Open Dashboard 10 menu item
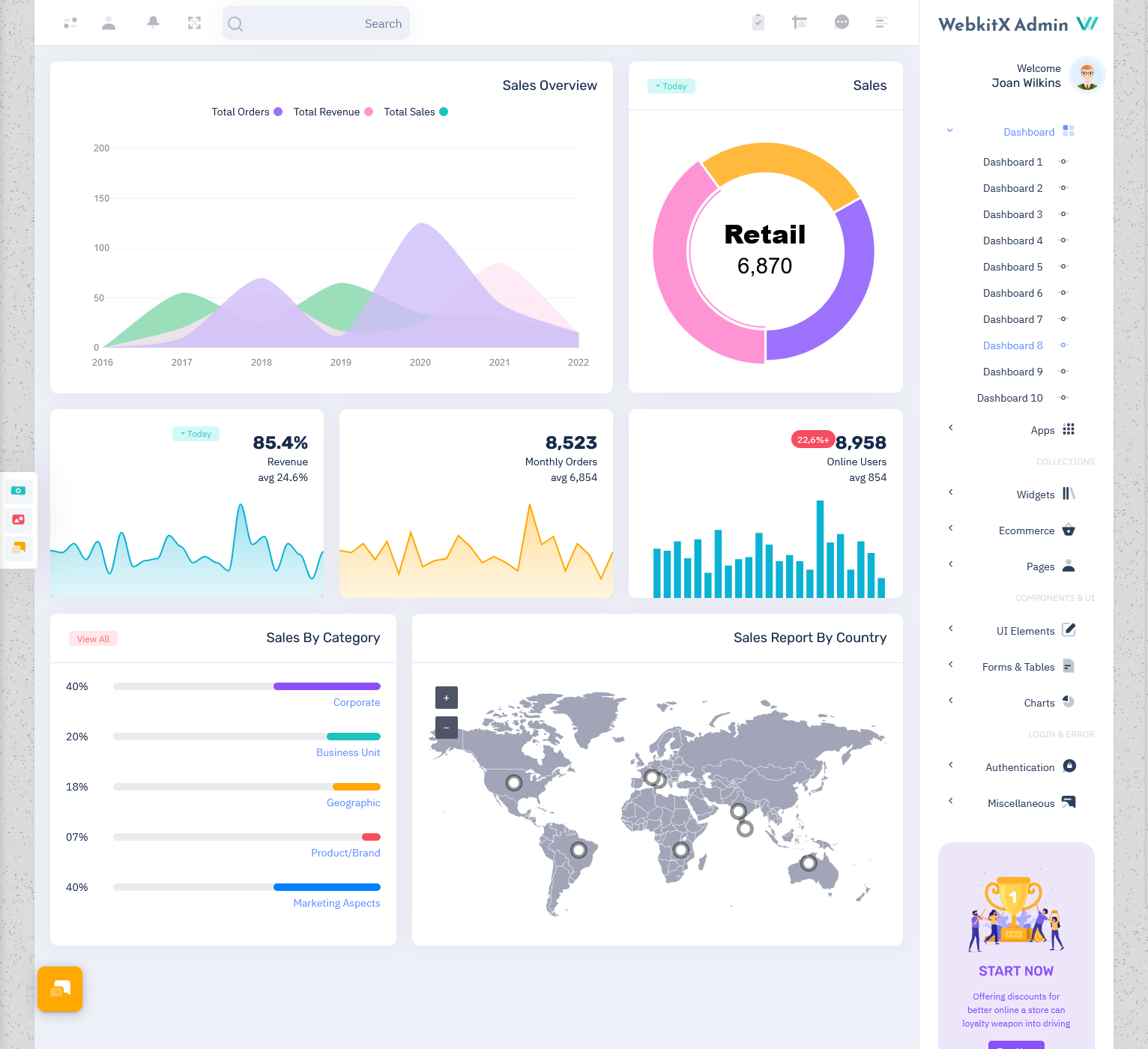1148x1049 pixels. pyautogui.click(x=1009, y=398)
